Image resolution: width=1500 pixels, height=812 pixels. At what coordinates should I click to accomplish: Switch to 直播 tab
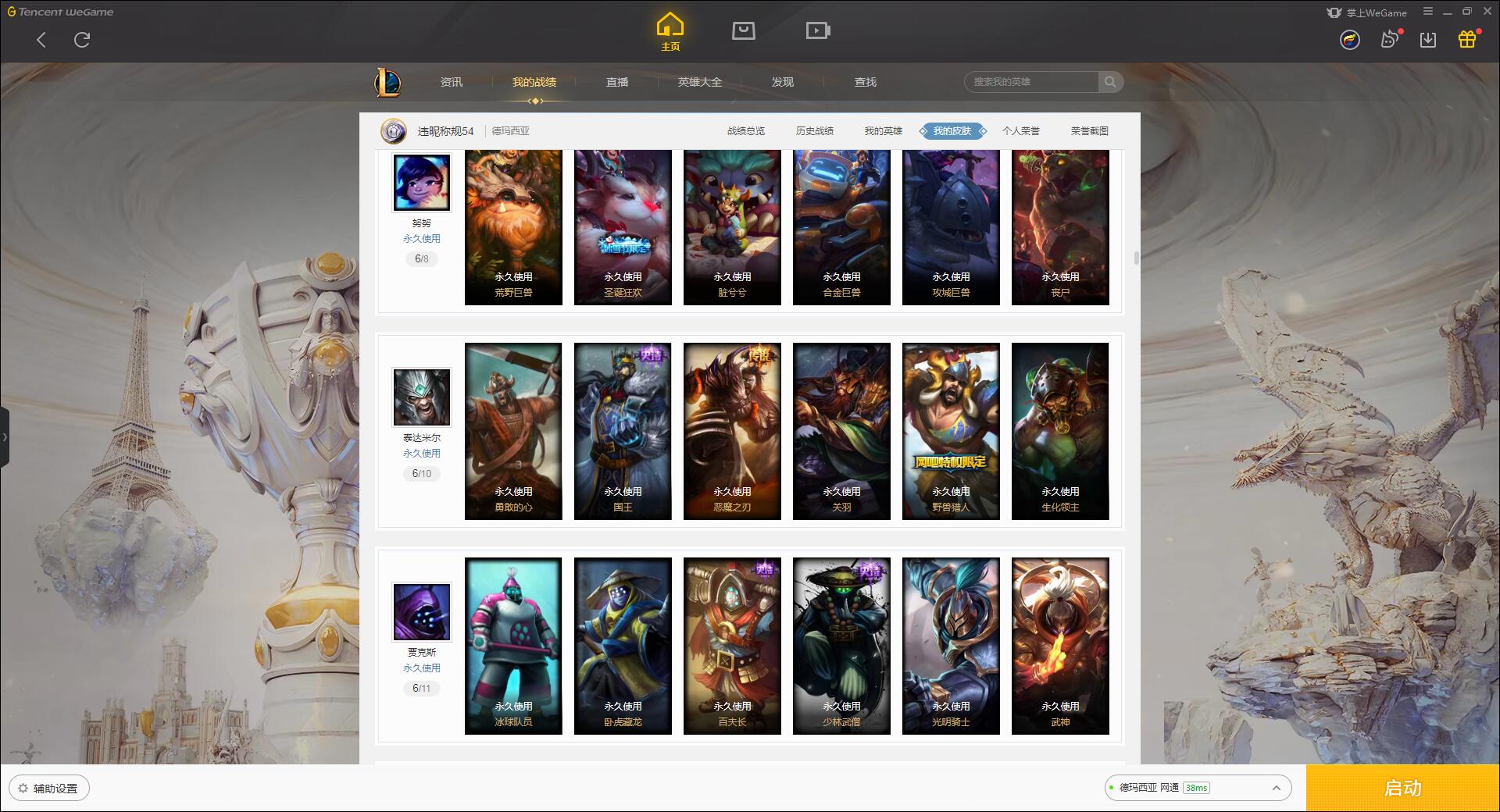[x=617, y=82]
